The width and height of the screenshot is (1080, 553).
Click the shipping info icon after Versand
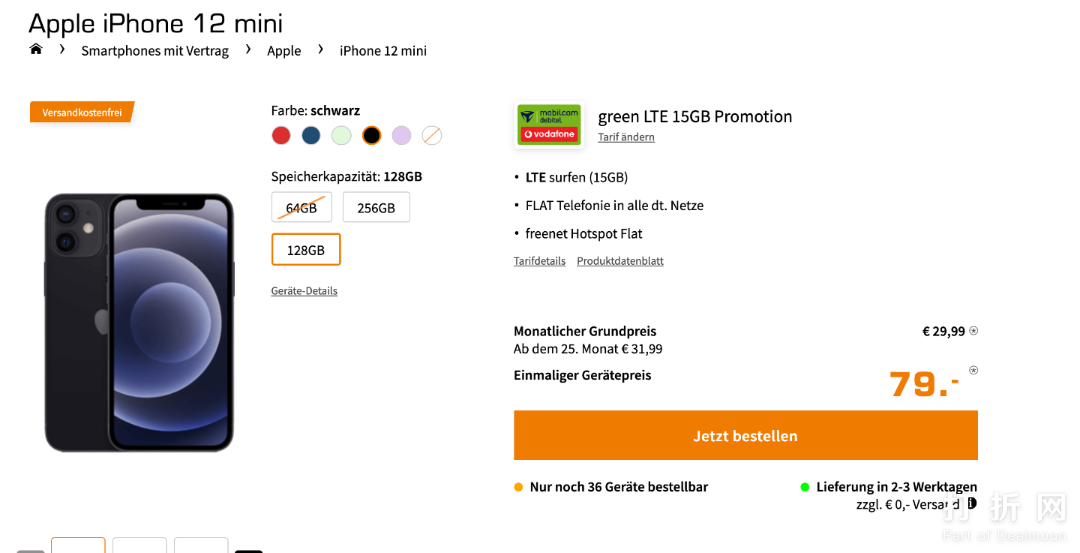click(x=971, y=504)
